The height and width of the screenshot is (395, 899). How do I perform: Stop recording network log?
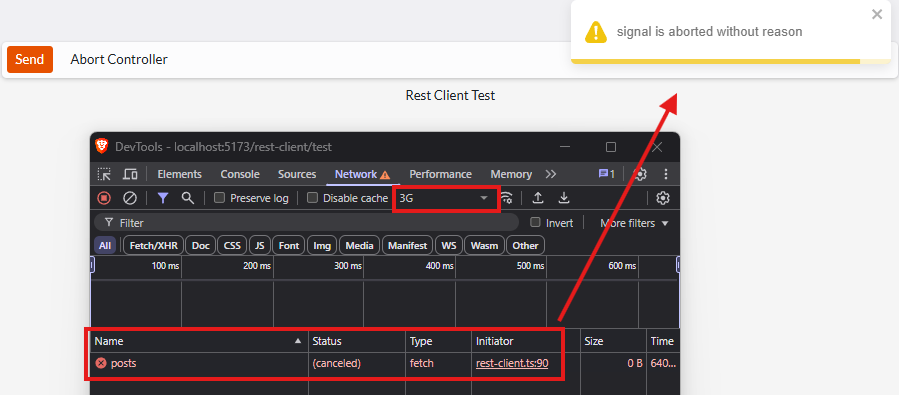click(x=104, y=198)
